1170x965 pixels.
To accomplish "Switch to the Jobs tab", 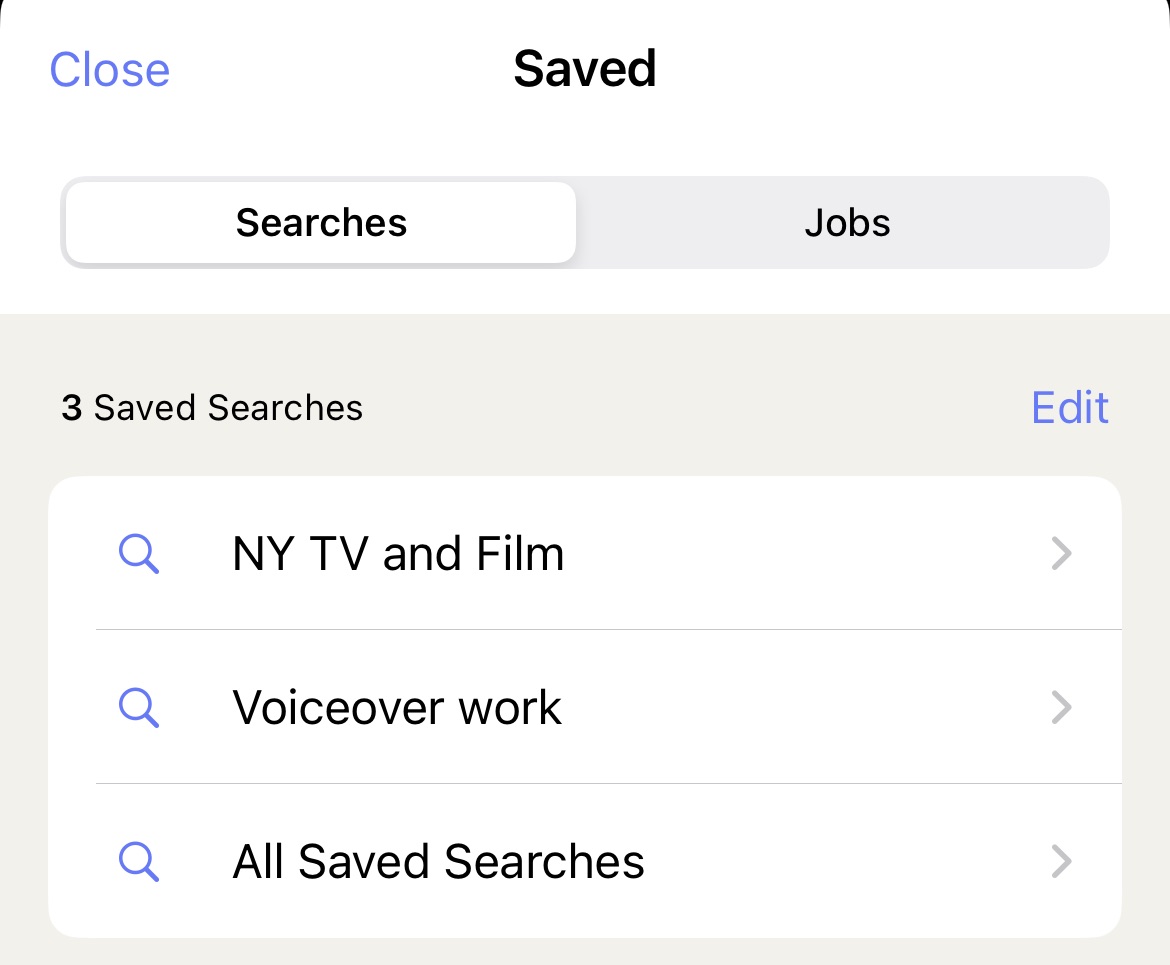I will pyautogui.click(x=847, y=222).
